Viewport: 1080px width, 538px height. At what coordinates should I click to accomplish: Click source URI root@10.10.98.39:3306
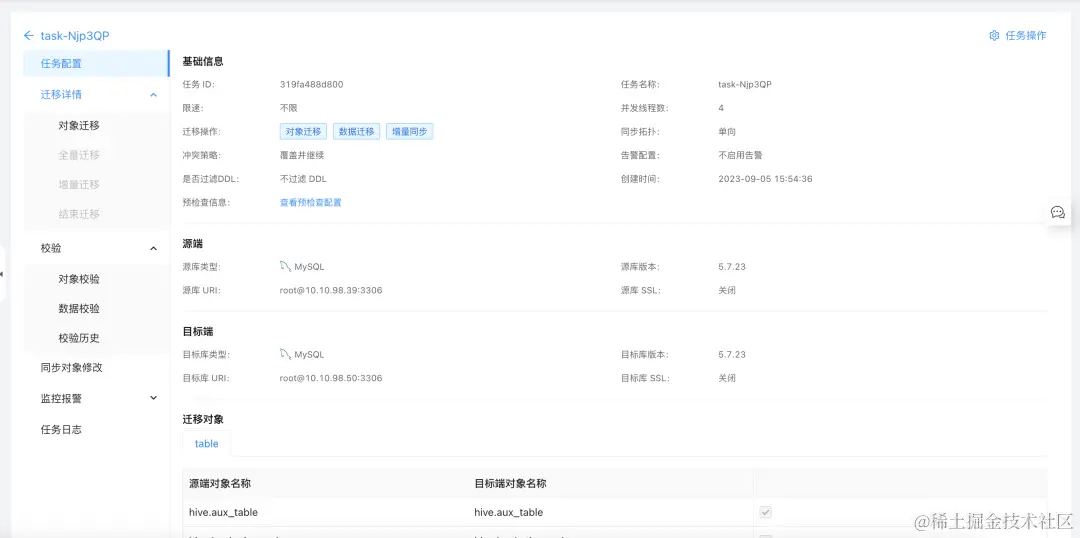[x=331, y=291]
